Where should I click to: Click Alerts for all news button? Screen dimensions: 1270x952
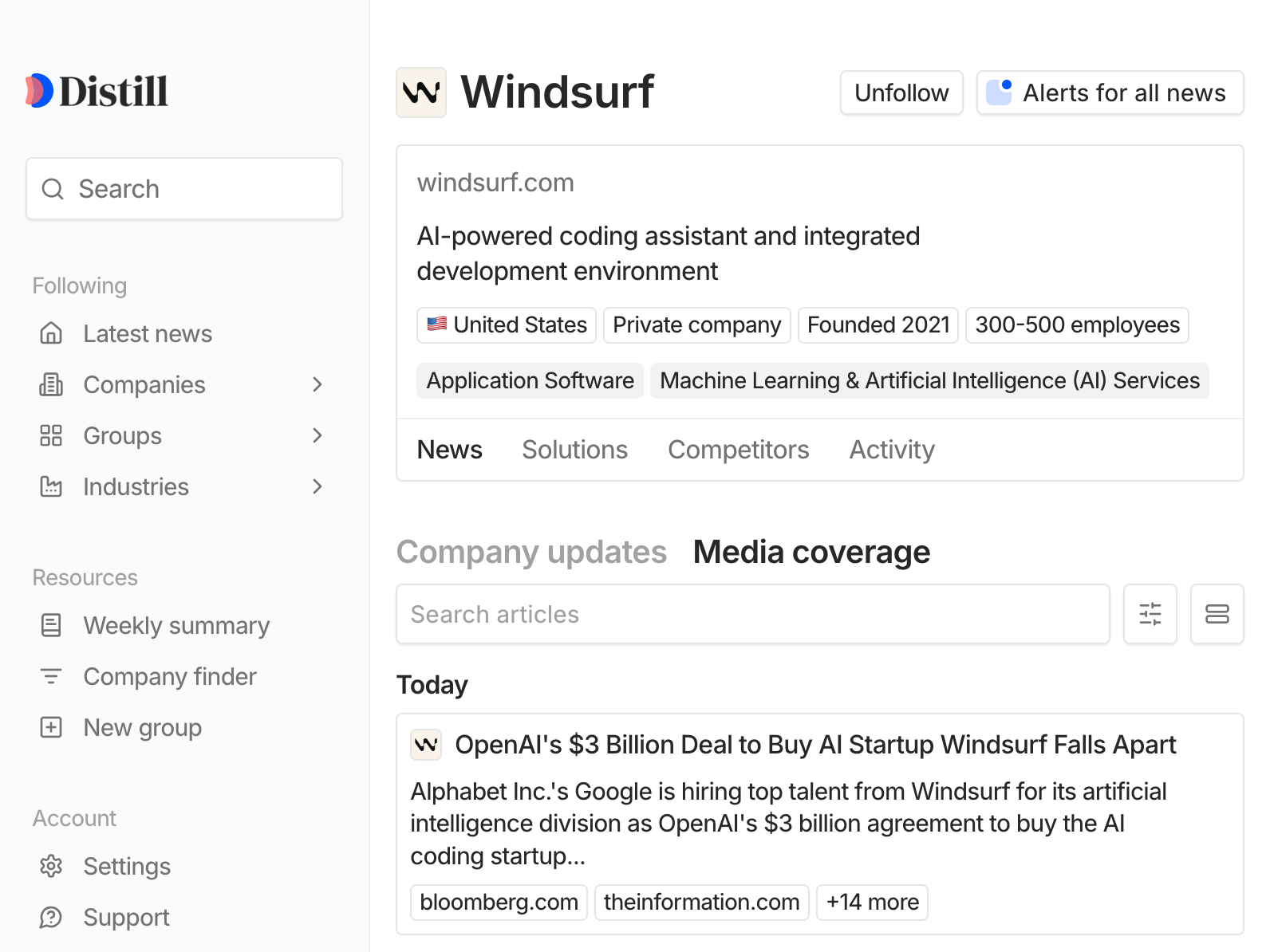pyautogui.click(x=1110, y=92)
